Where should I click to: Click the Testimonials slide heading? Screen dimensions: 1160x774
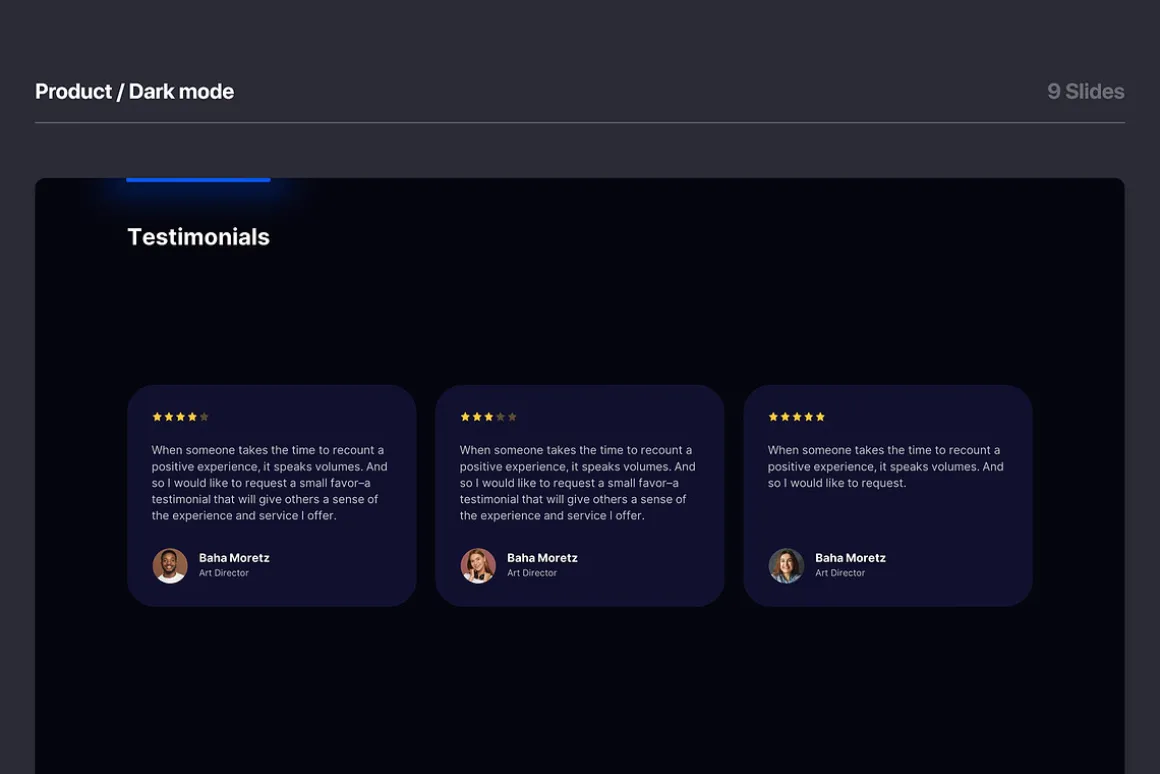point(198,237)
